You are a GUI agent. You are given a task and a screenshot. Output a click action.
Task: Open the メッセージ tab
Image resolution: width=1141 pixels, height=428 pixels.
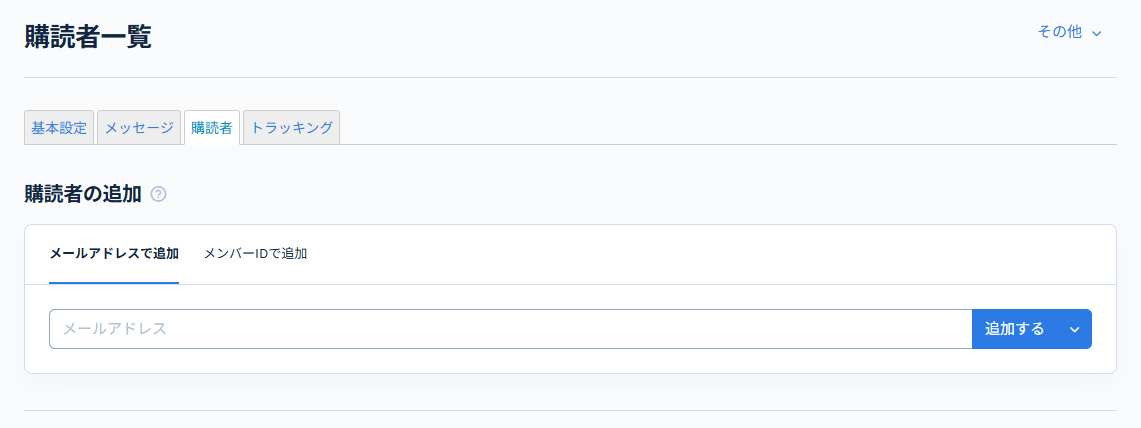click(x=139, y=128)
